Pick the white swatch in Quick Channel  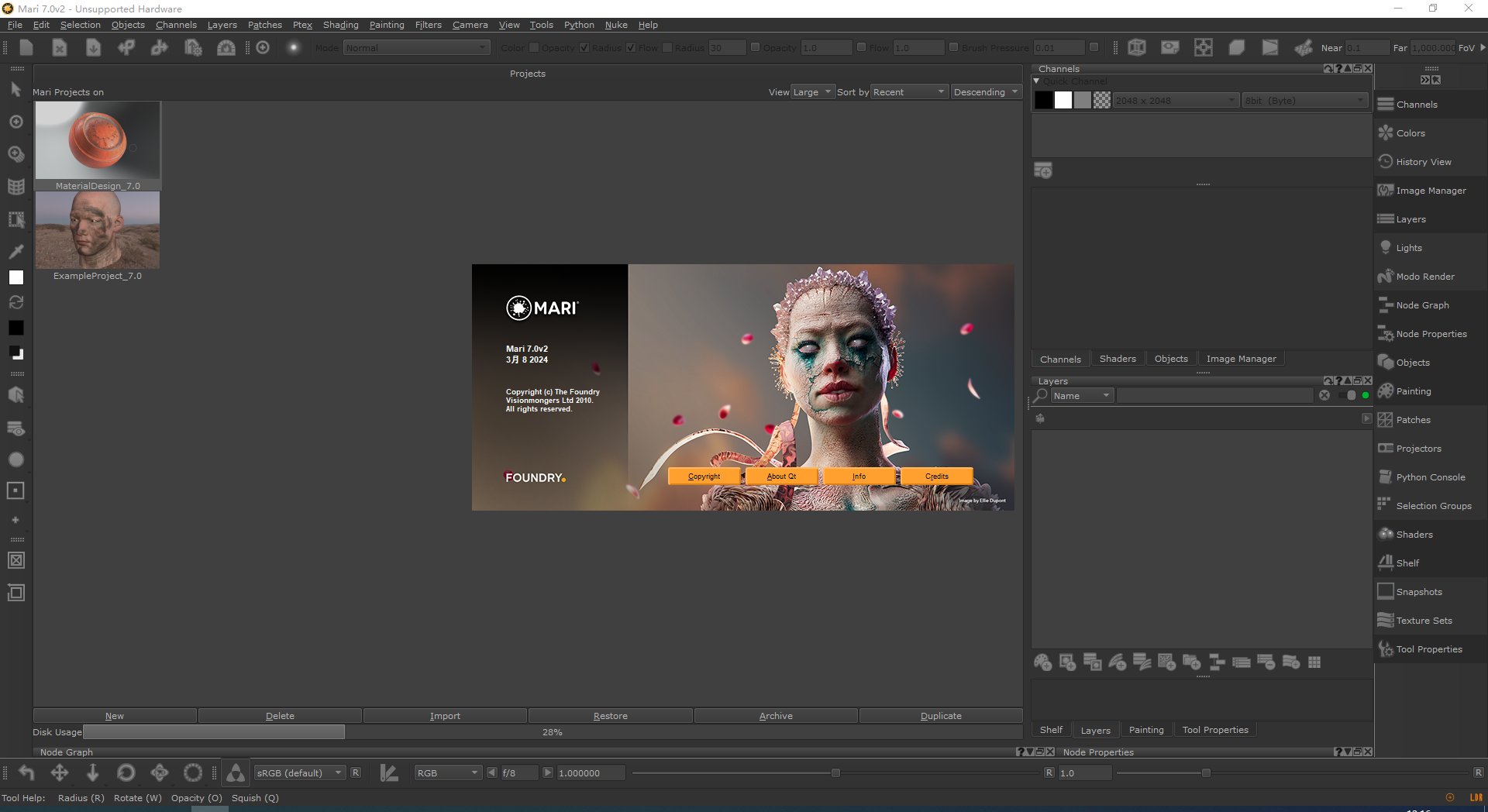click(1063, 100)
